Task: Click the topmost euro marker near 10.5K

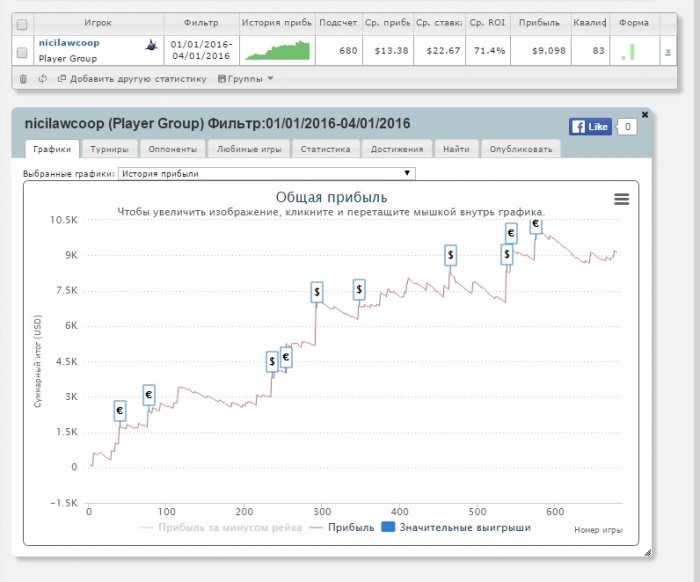Action: pyautogui.click(x=536, y=226)
